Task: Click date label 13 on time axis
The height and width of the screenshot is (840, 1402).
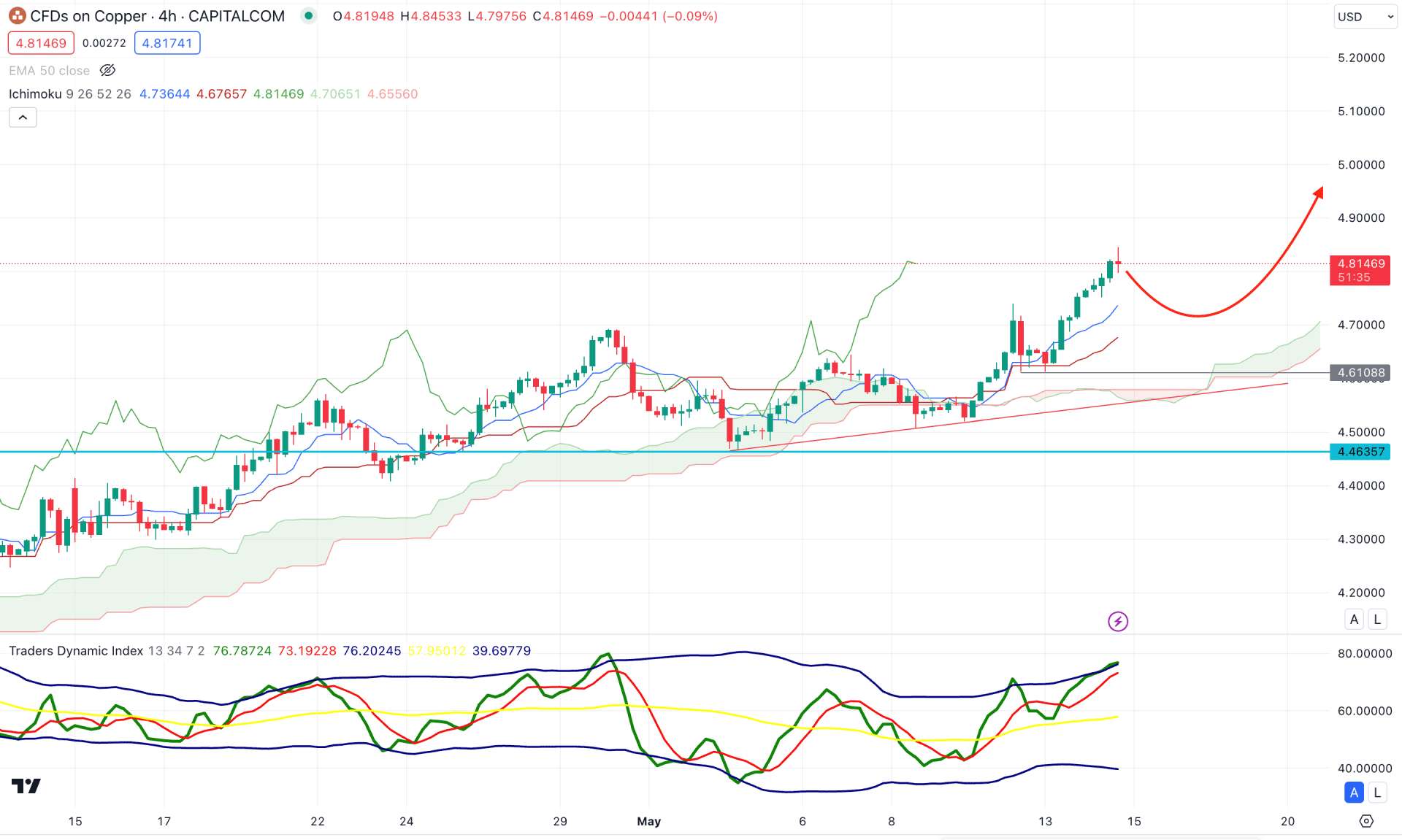Action: click(x=1045, y=821)
